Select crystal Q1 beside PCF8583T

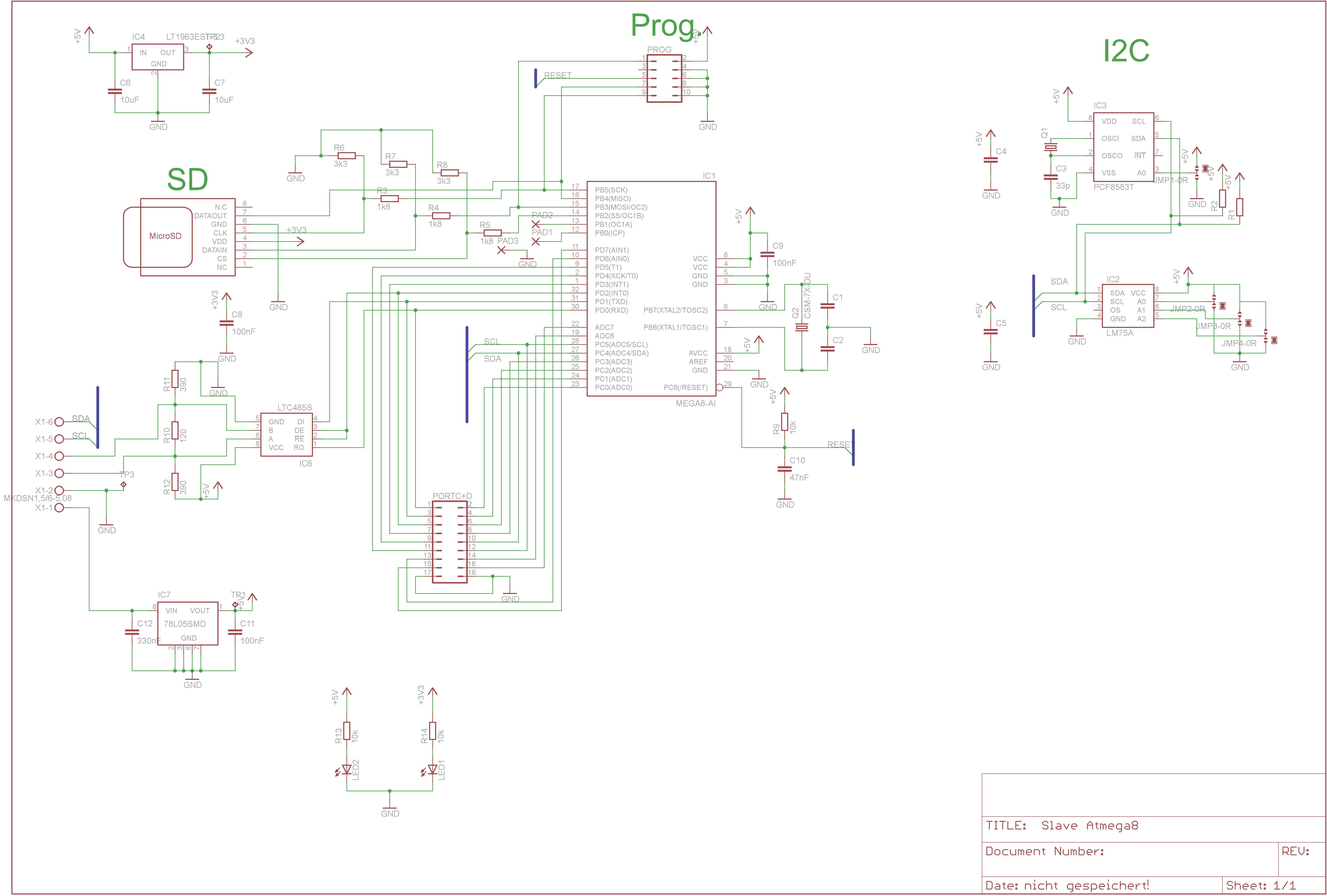pos(1051,147)
